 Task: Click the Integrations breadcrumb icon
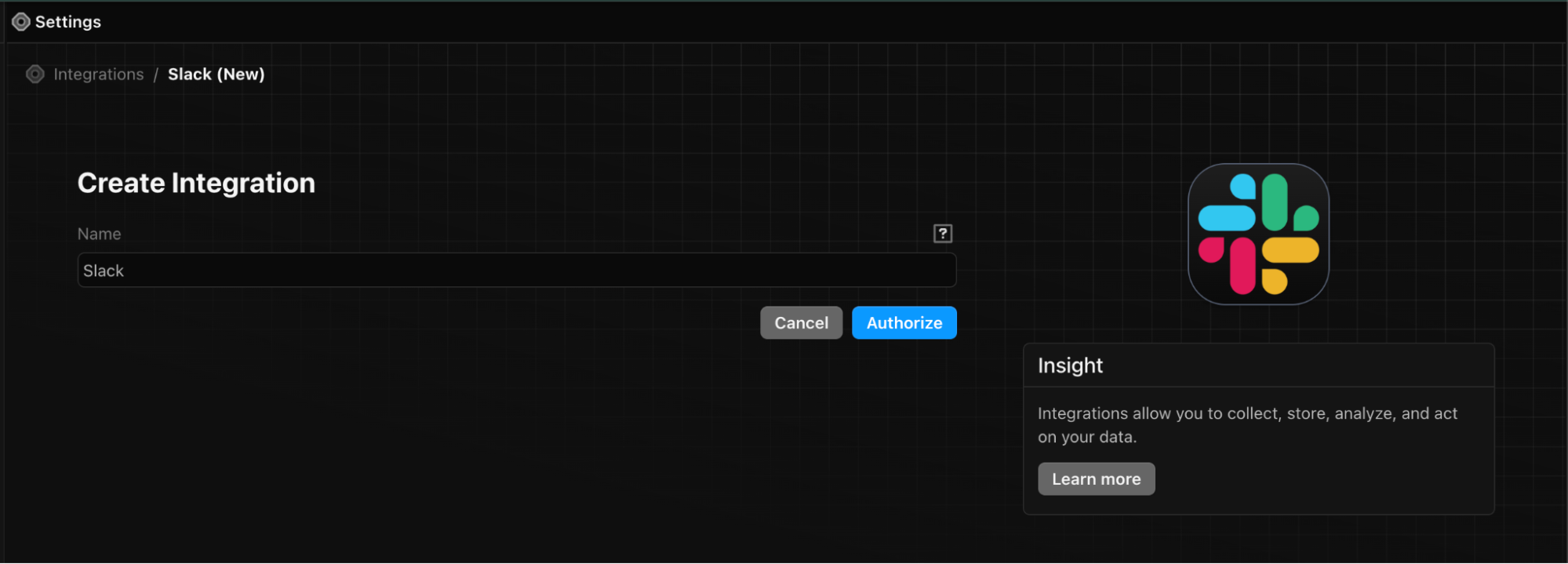35,75
